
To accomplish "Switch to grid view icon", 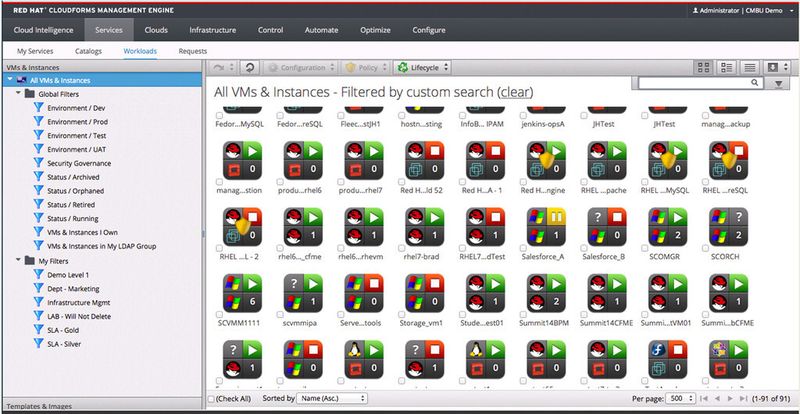I will pyautogui.click(x=704, y=67).
